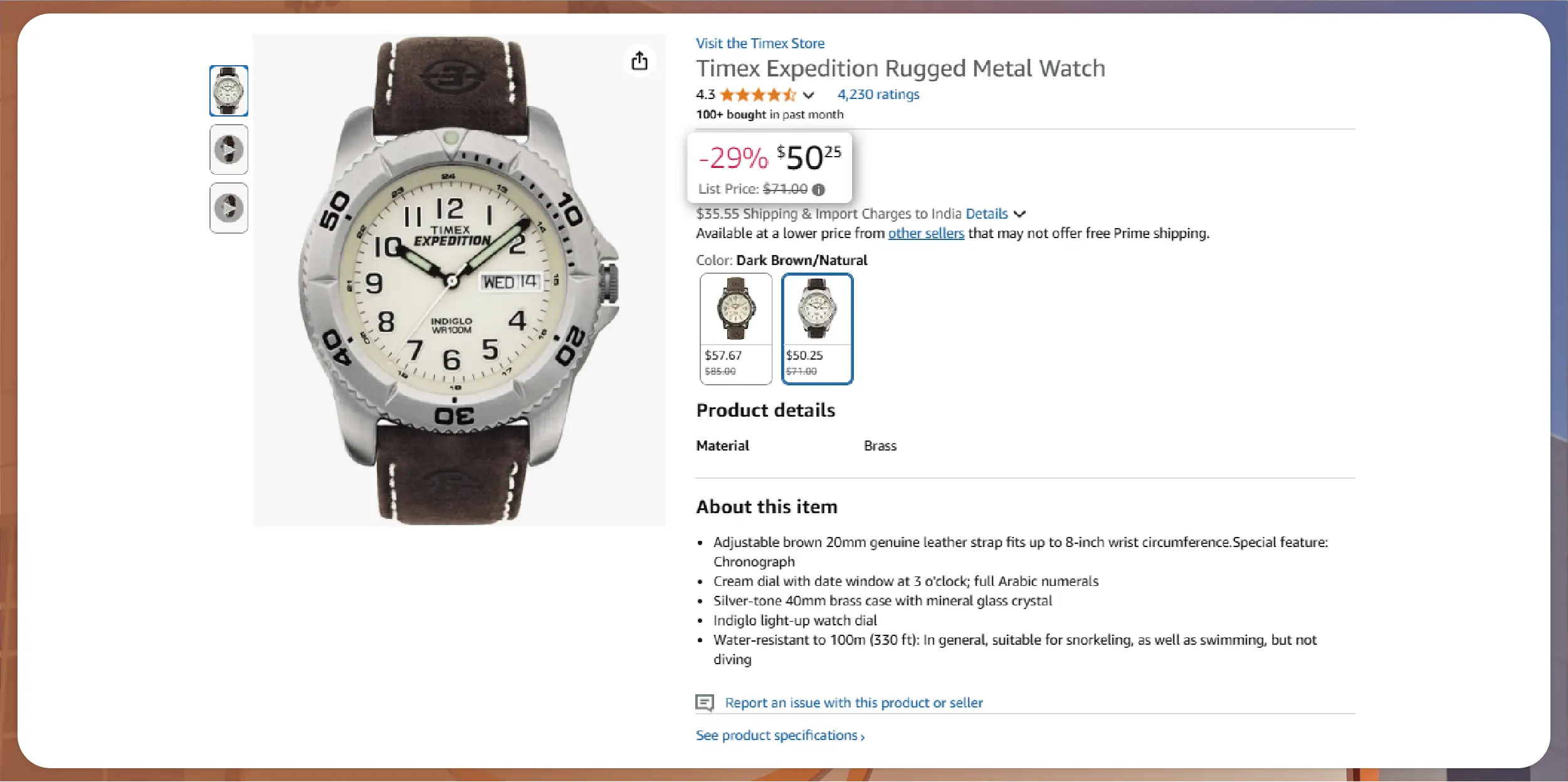This screenshot has width=1568, height=782.
Task: Click the star rating icons
Action: 758,95
